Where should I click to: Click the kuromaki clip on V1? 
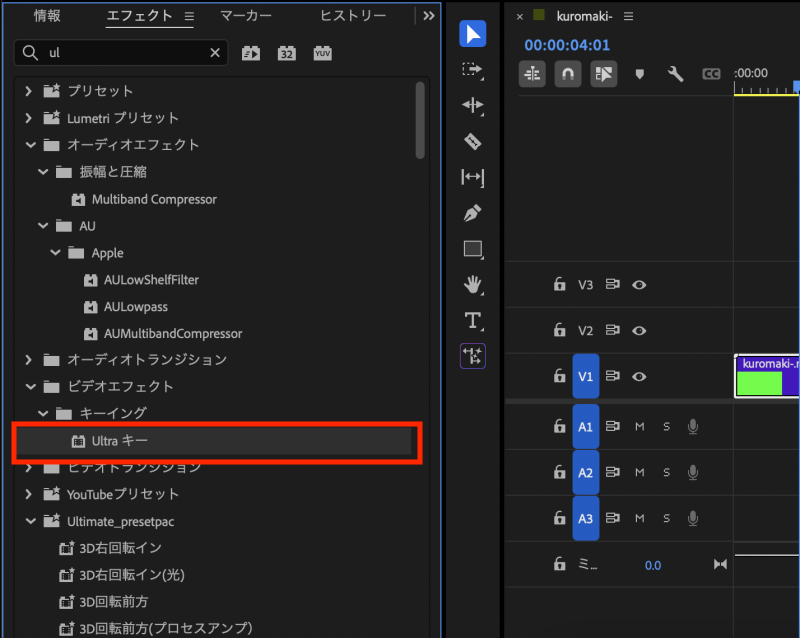[766, 377]
